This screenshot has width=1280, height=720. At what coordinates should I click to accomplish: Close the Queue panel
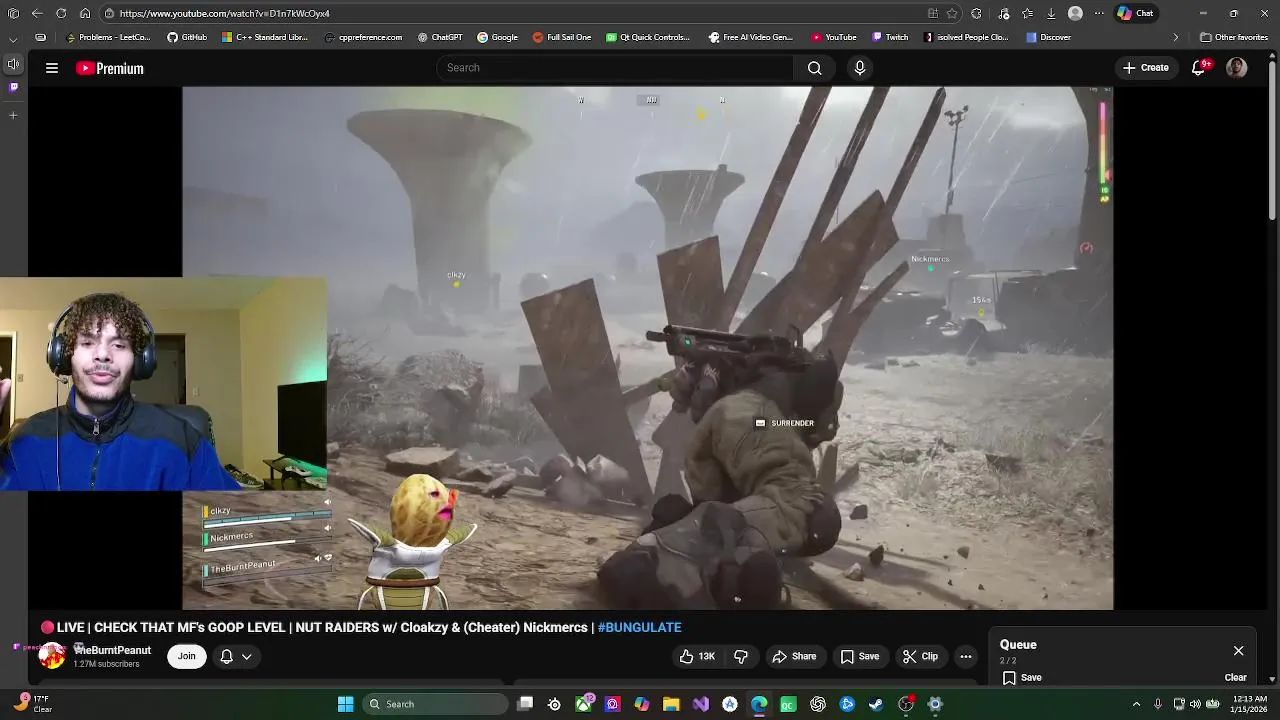coord(1238,651)
